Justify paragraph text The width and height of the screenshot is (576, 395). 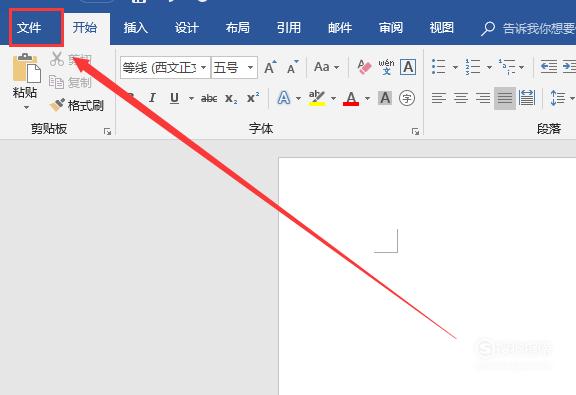(505, 98)
